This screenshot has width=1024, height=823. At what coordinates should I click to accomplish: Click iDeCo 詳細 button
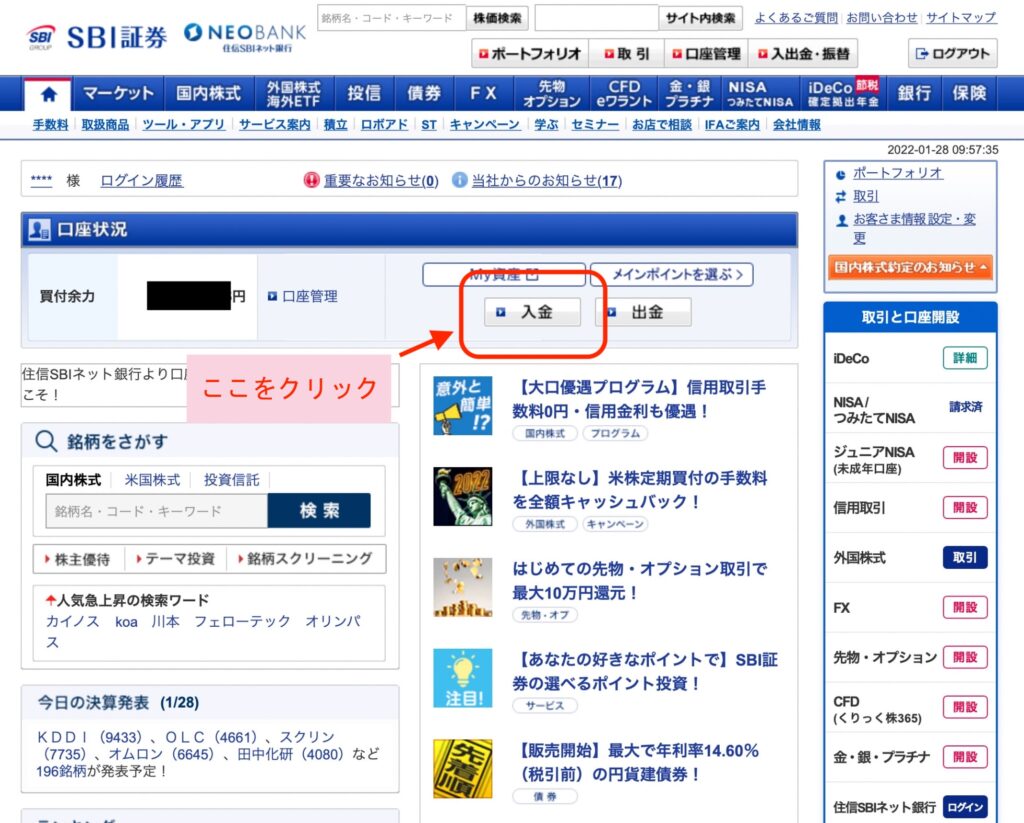(x=965, y=358)
